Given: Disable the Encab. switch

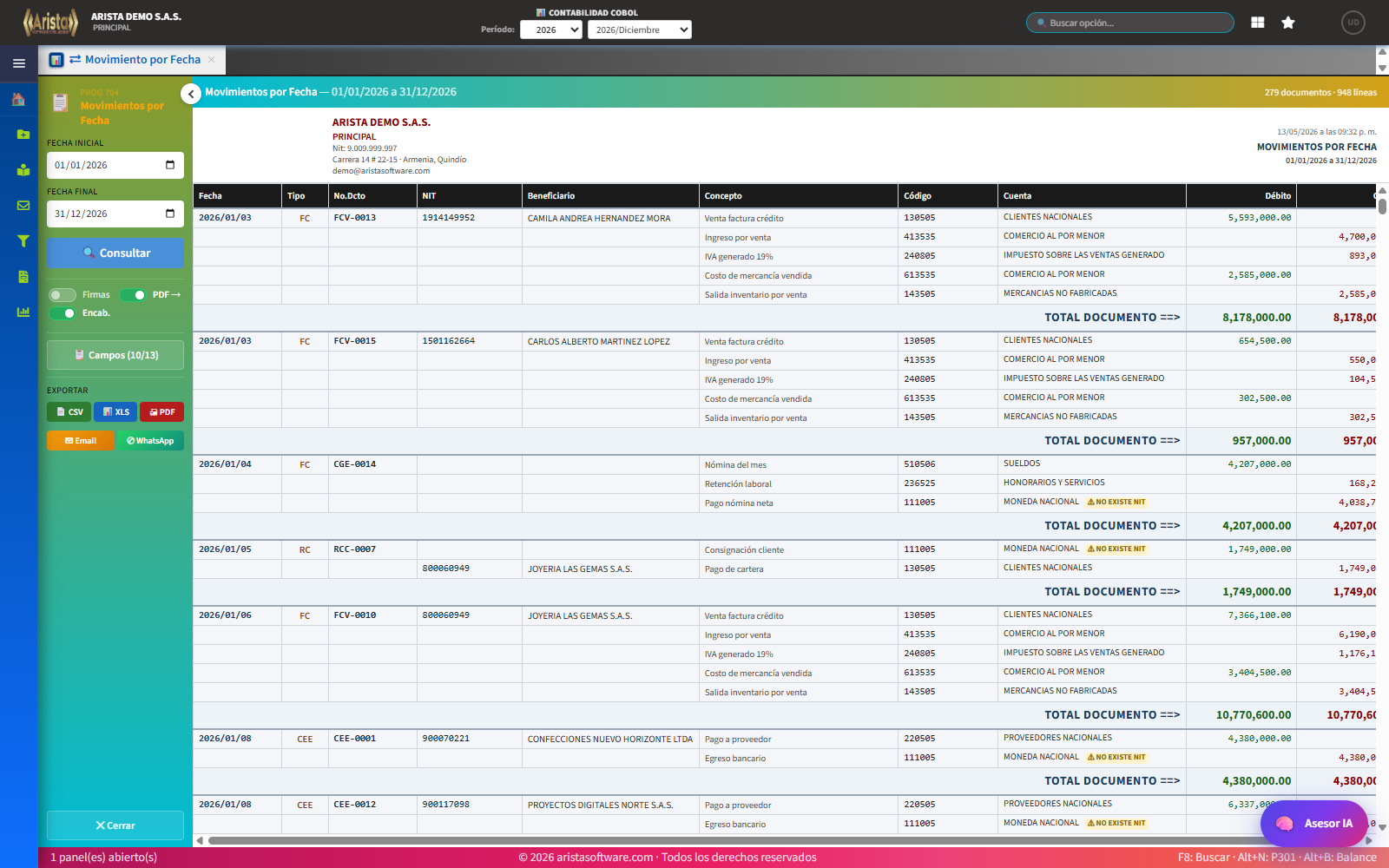Looking at the screenshot, I should tap(63, 313).
